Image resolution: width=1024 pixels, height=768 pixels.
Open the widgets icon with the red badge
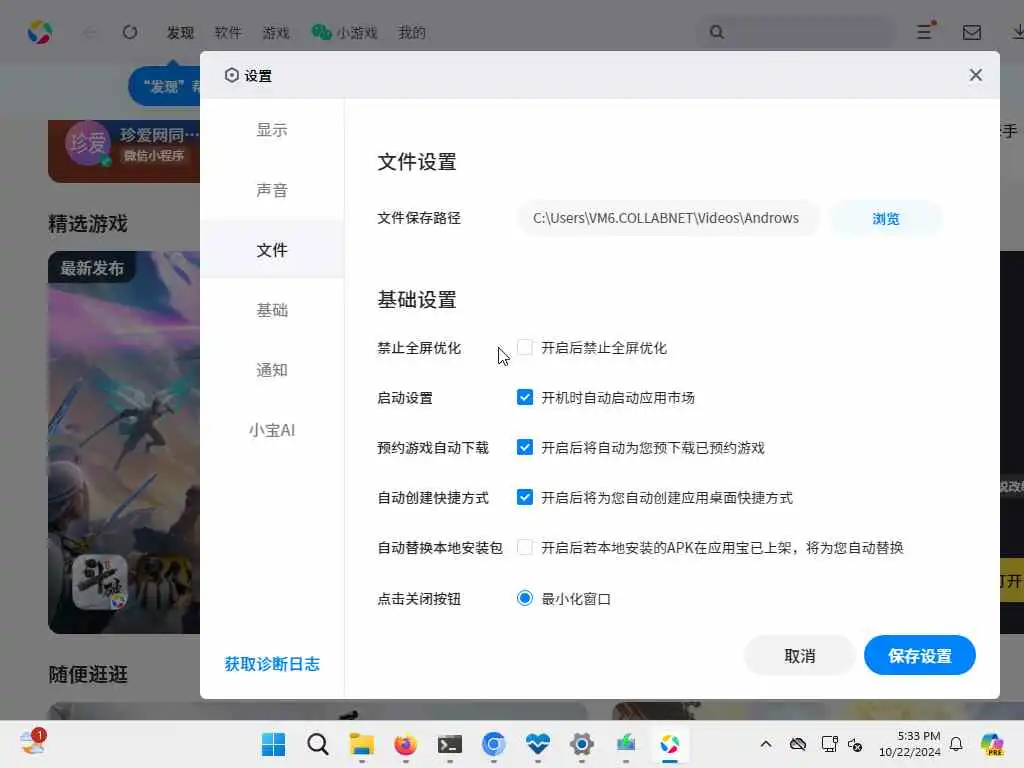point(32,743)
